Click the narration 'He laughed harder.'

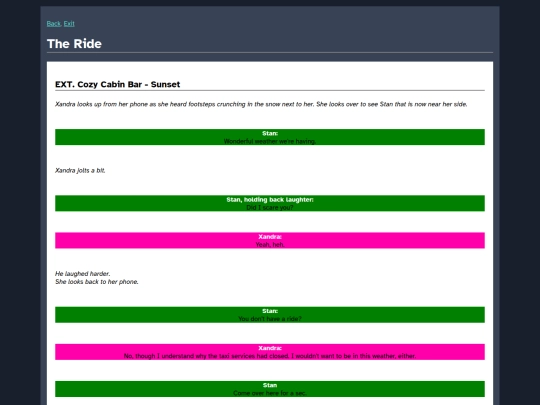coord(83,274)
